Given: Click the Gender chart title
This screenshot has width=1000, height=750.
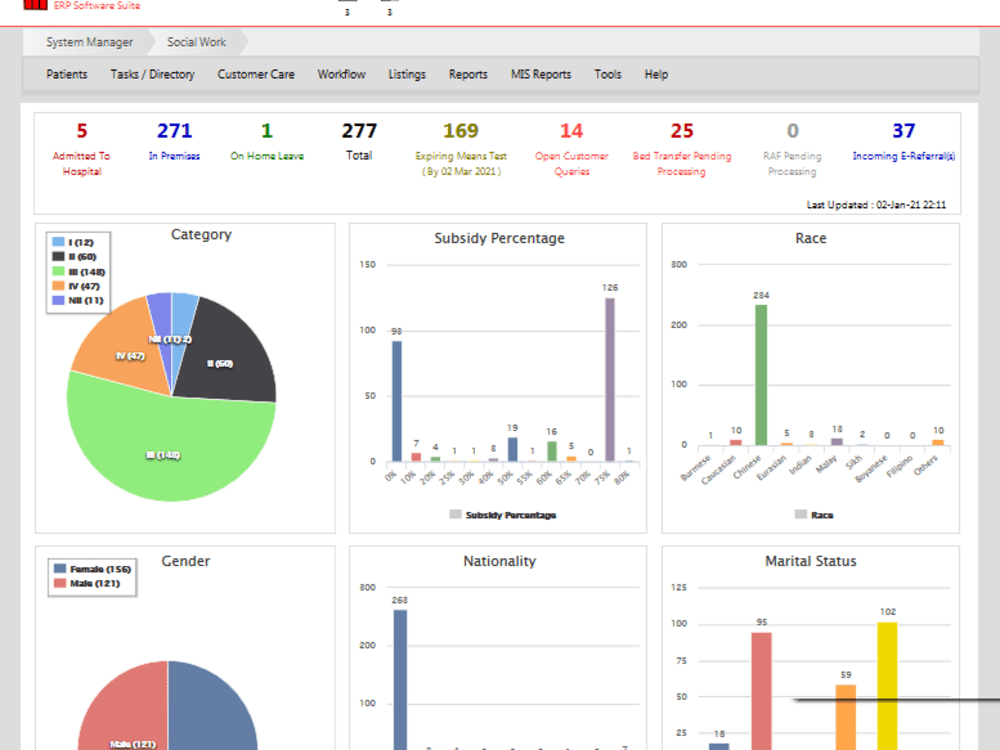Looking at the screenshot, I should point(186,561).
